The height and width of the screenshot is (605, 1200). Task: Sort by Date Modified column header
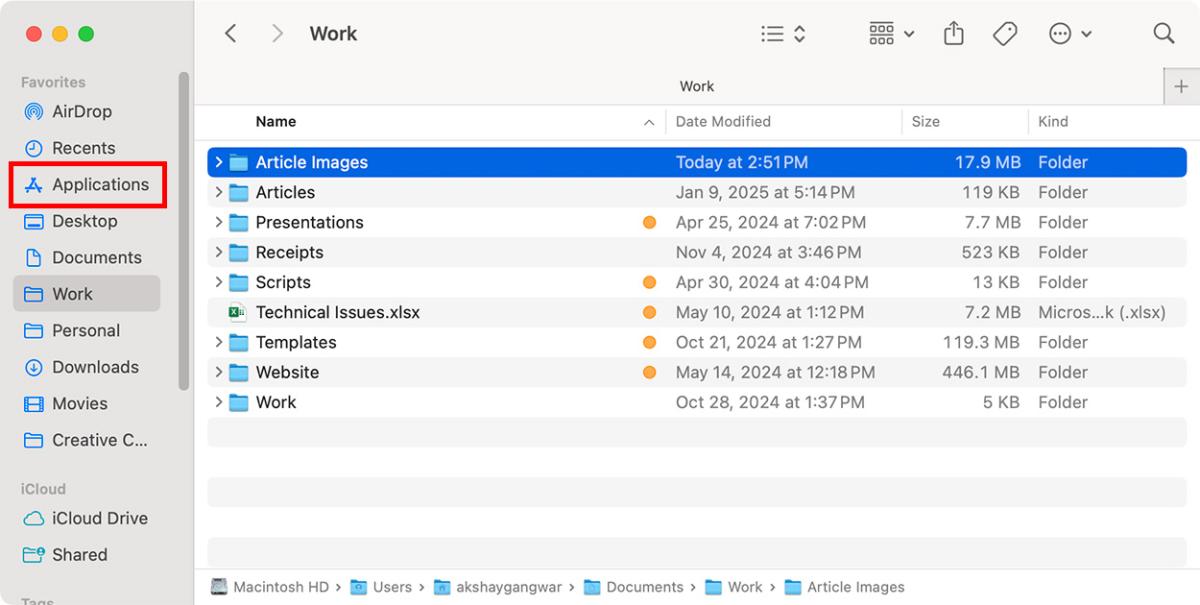tap(723, 121)
